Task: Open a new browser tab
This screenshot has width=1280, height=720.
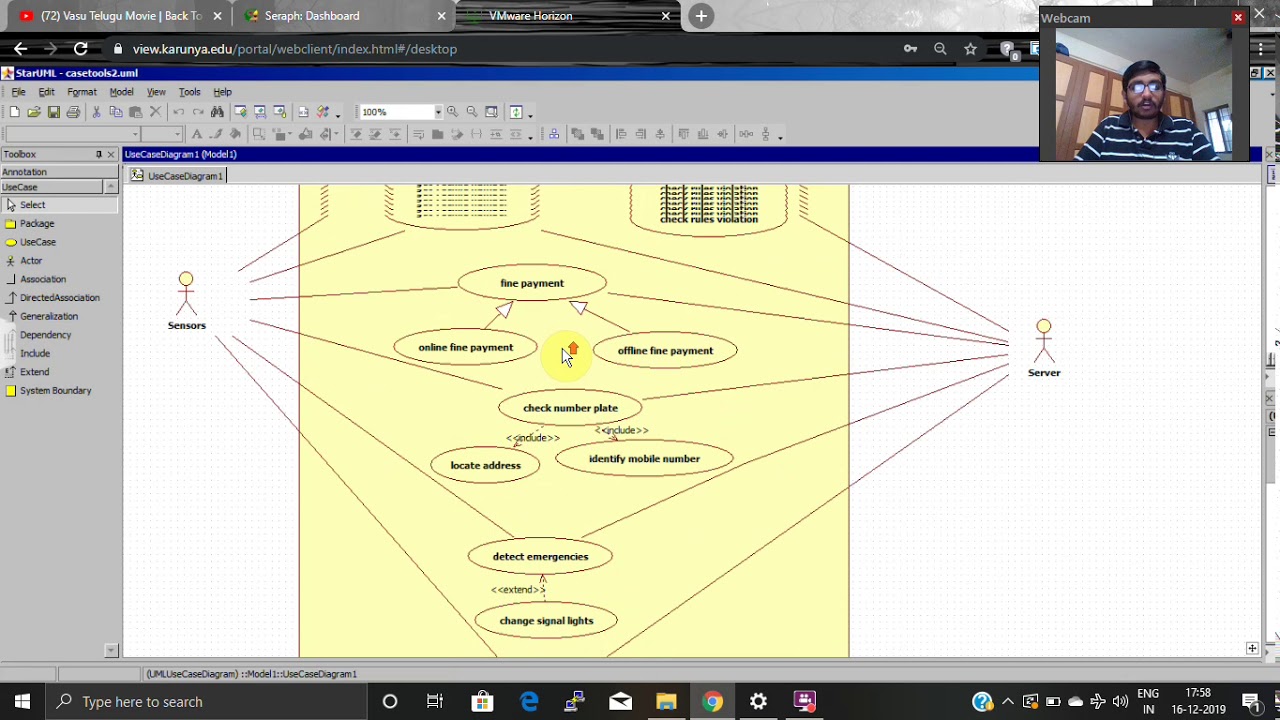Action: coord(701,16)
